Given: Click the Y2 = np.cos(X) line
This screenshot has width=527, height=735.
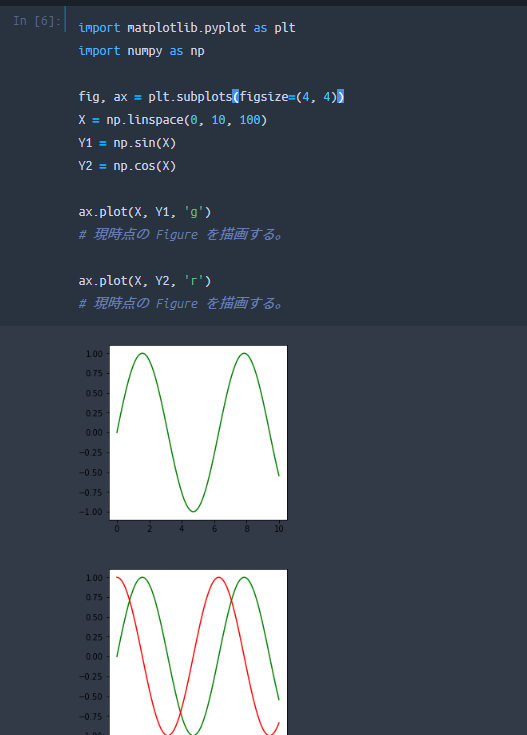Looking at the screenshot, I should point(127,165).
